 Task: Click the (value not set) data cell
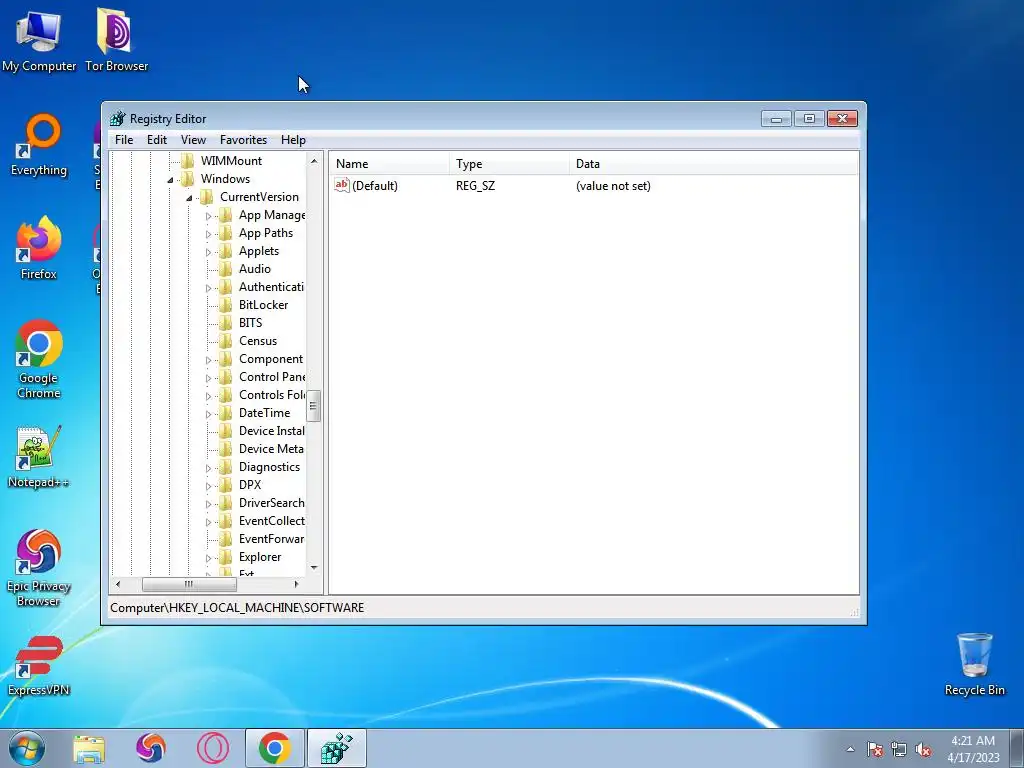(613, 185)
